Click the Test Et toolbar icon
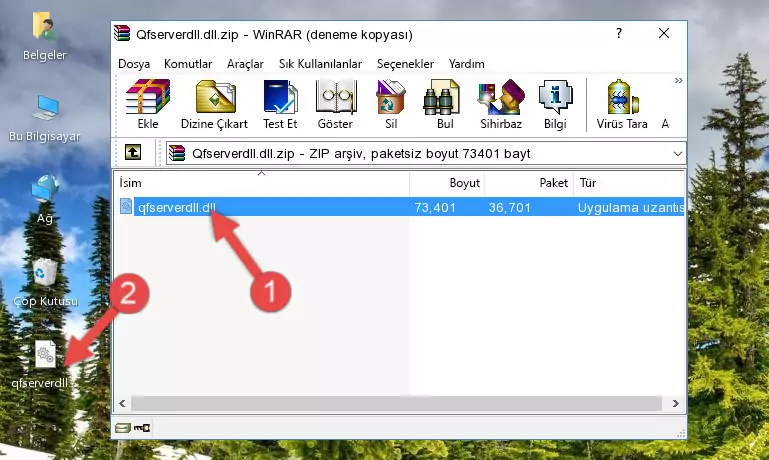Screen dimensions: 769x460 click(x=280, y=104)
